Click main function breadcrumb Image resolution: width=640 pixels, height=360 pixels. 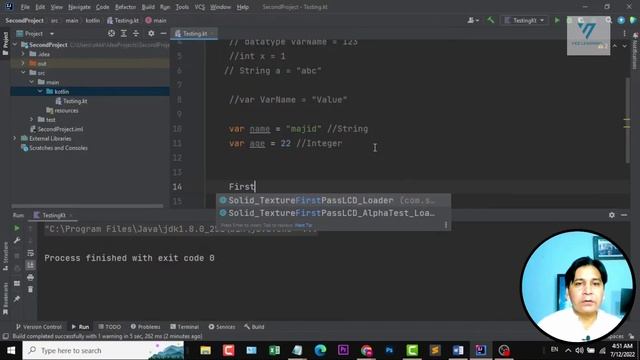[156, 20]
